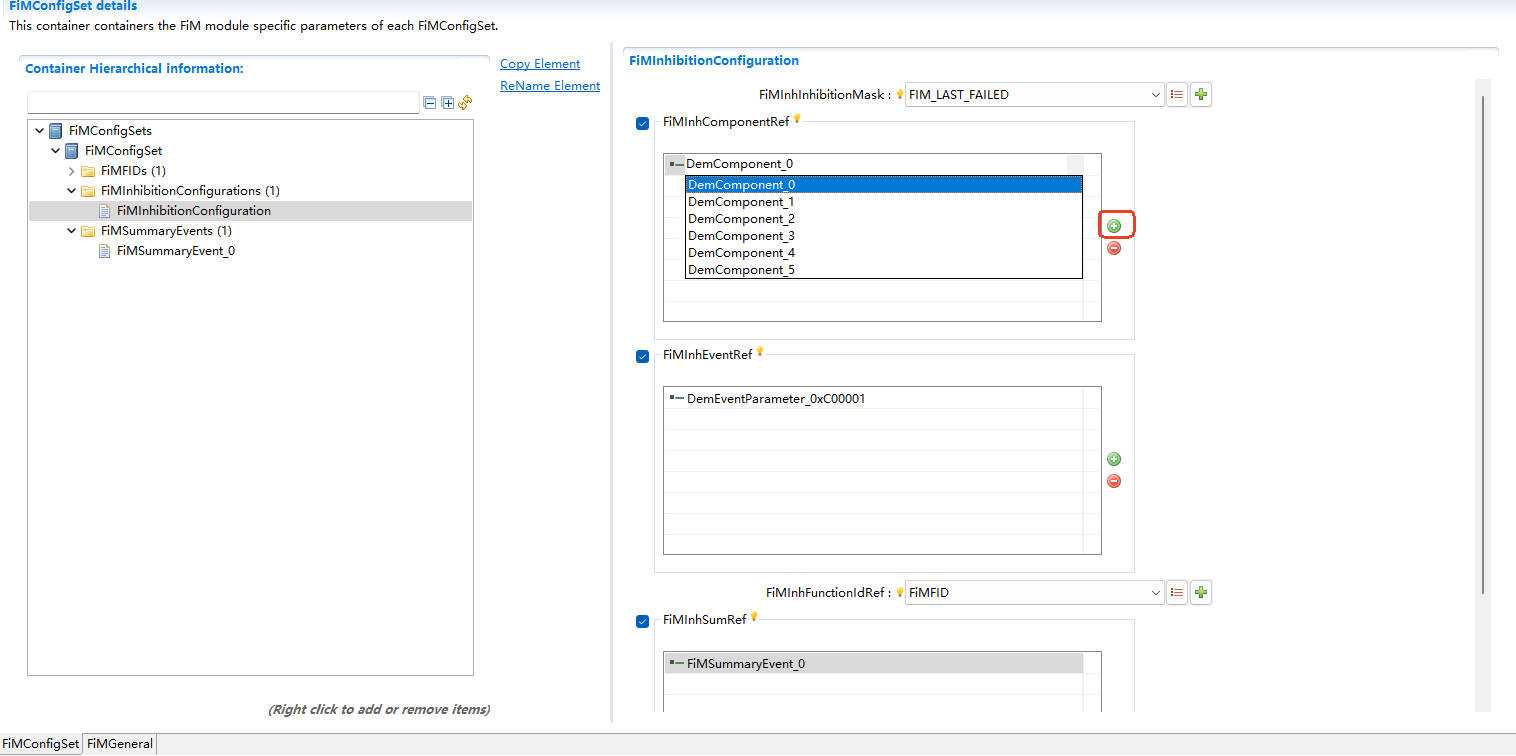The image size is (1516, 756).
Task: Uncheck the FiMInhComponentRef checkbox
Action: (x=642, y=123)
